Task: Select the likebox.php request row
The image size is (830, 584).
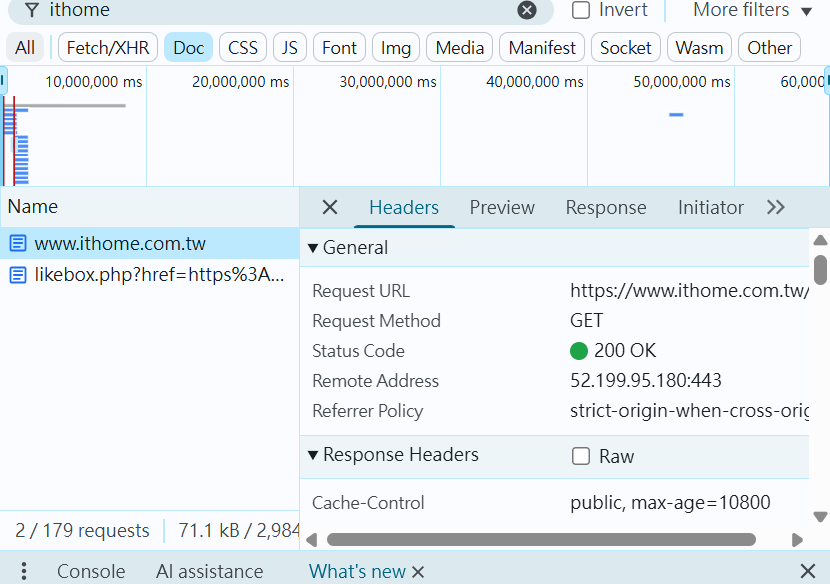Action: point(149,275)
